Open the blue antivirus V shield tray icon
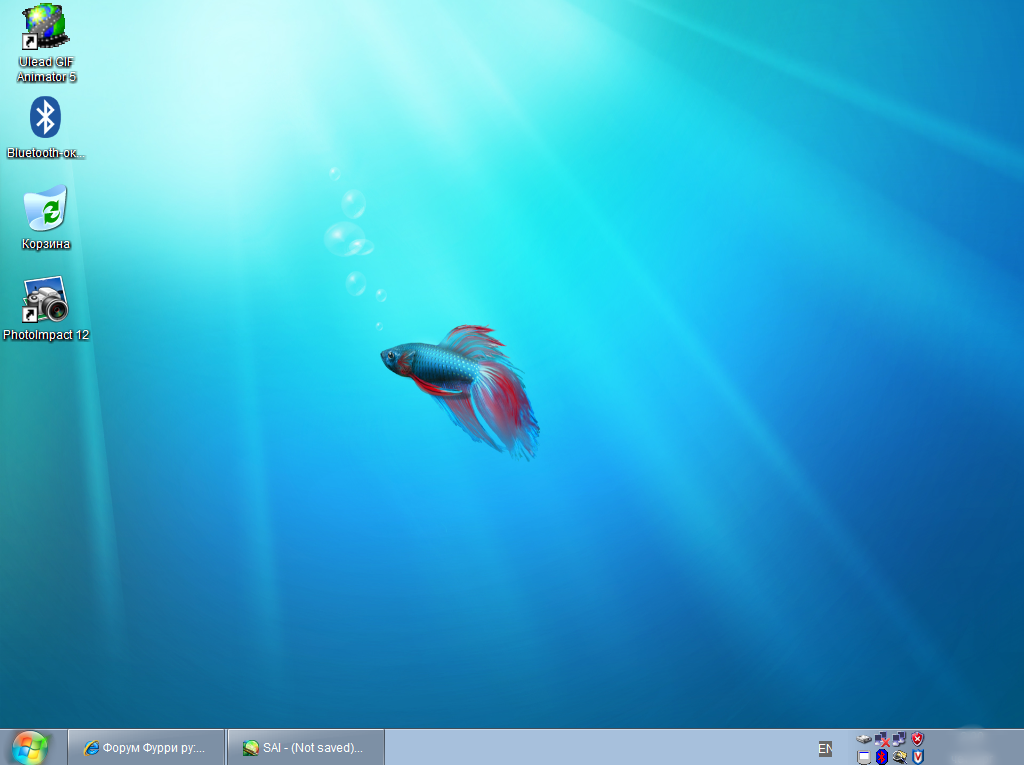Image resolution: width=1024 pixels, height=765 pixels. [918, 757]
